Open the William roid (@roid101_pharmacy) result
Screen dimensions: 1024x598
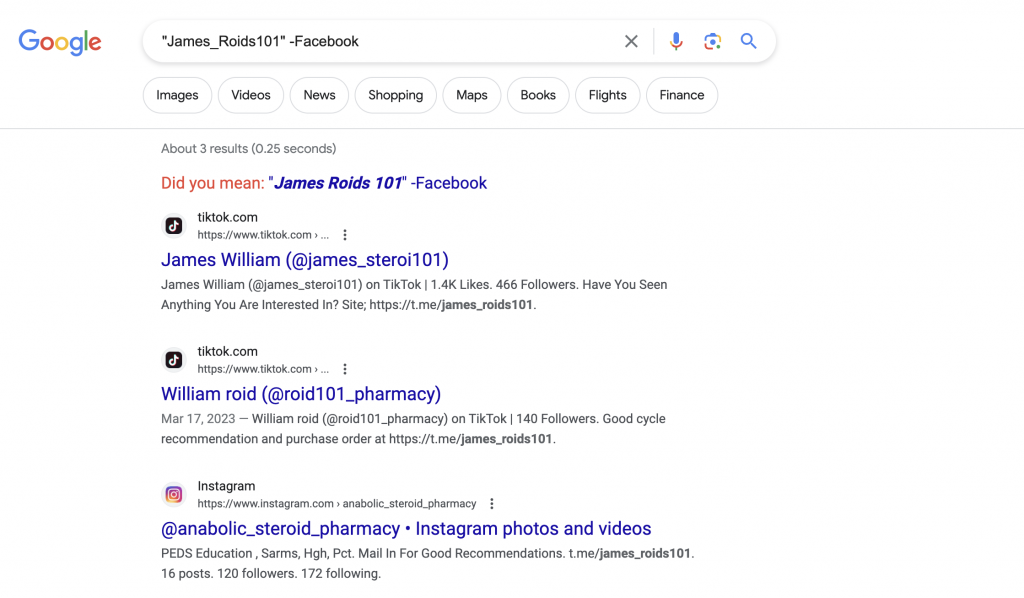click(x=301, y=394)
